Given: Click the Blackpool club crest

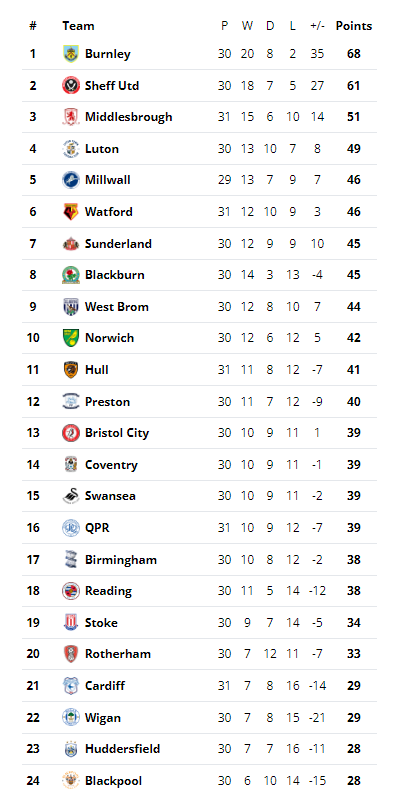Looking at the screenshot, I should pyautogui.click(x=71, y=781).
